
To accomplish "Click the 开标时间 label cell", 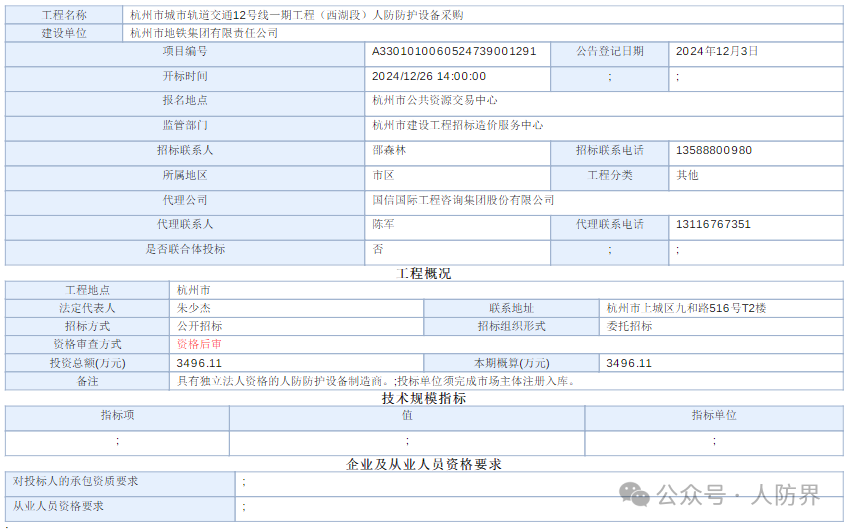I will [185, 79].
